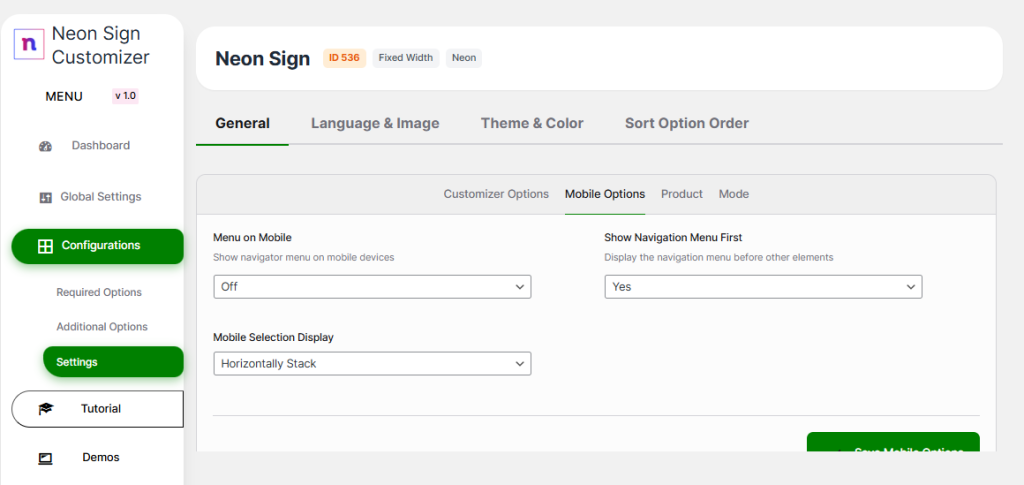Click the Tutorial graduation cap icon
Viewport: 1024px width, 485px height.
[45, 409]
